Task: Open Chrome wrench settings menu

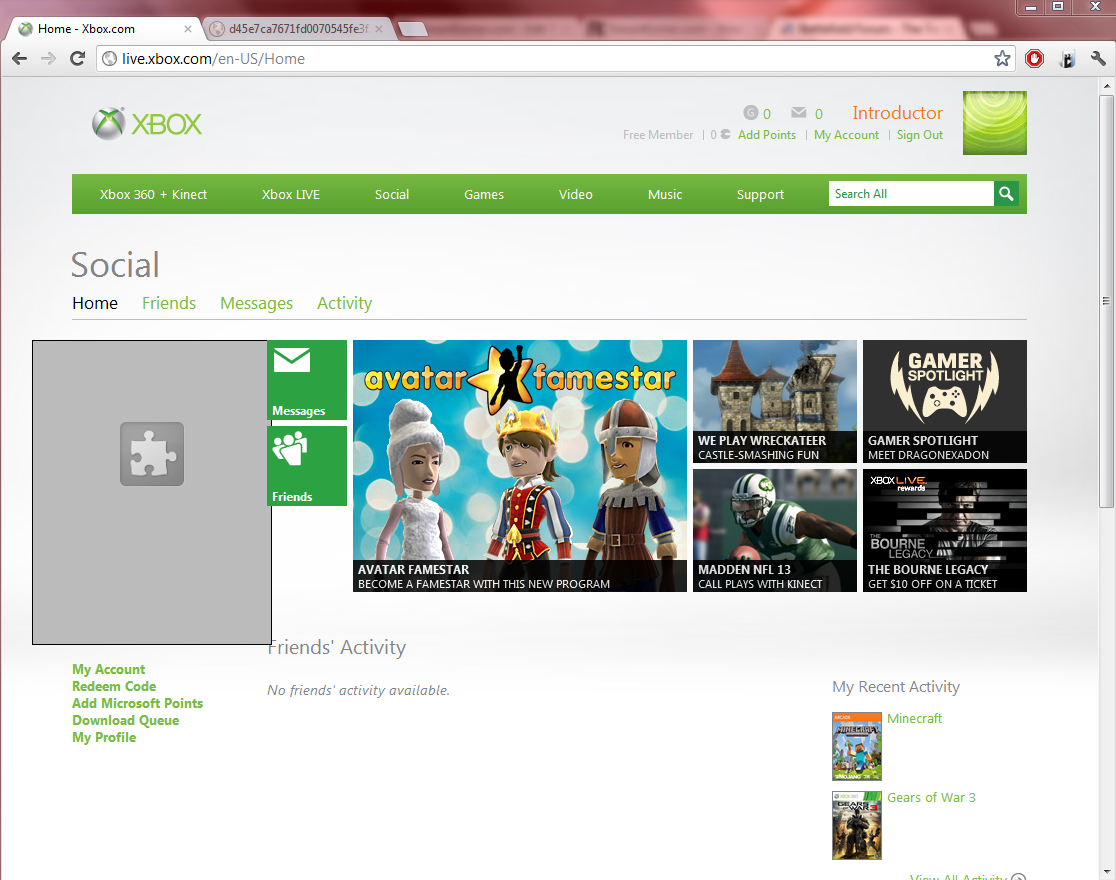Action: pyautogui.click(x=1098, y=58)
